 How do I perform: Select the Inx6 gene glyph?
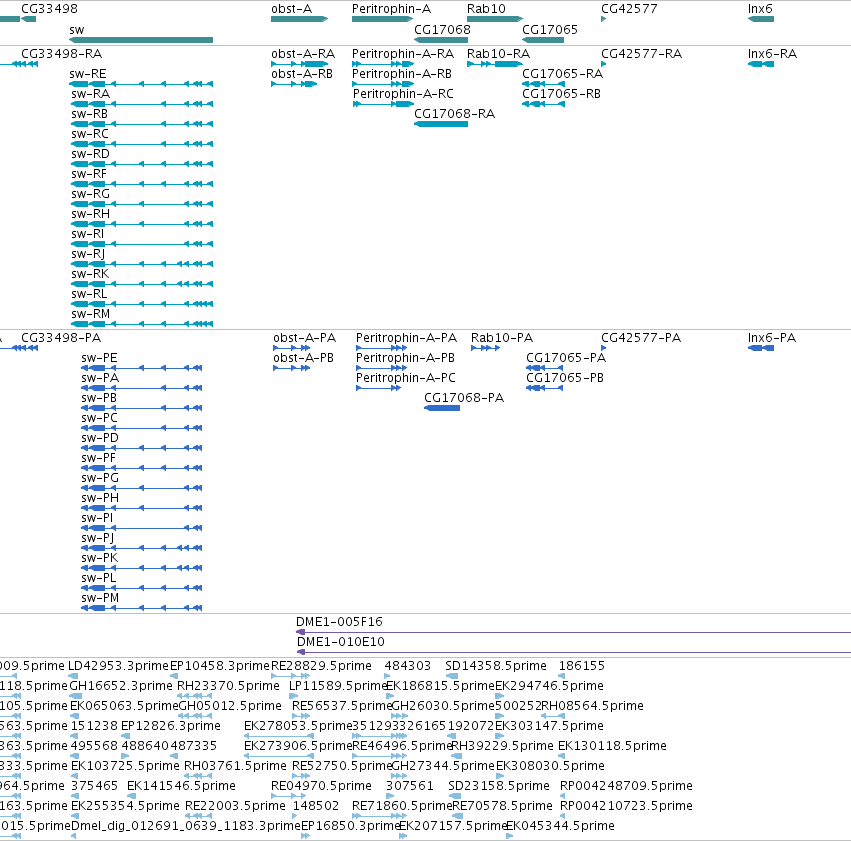(761, 19)
